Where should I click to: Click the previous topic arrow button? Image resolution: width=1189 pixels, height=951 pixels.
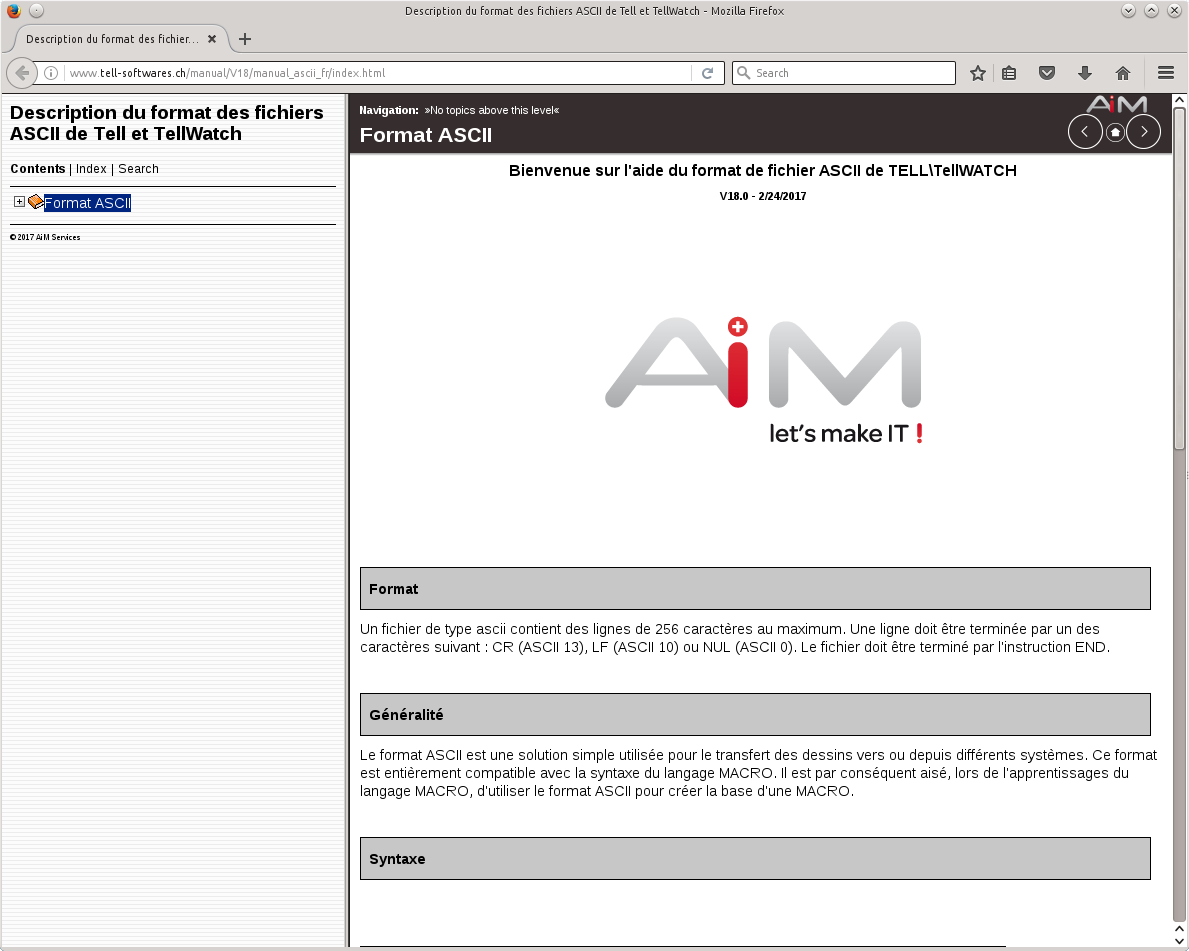point(1085,132)
